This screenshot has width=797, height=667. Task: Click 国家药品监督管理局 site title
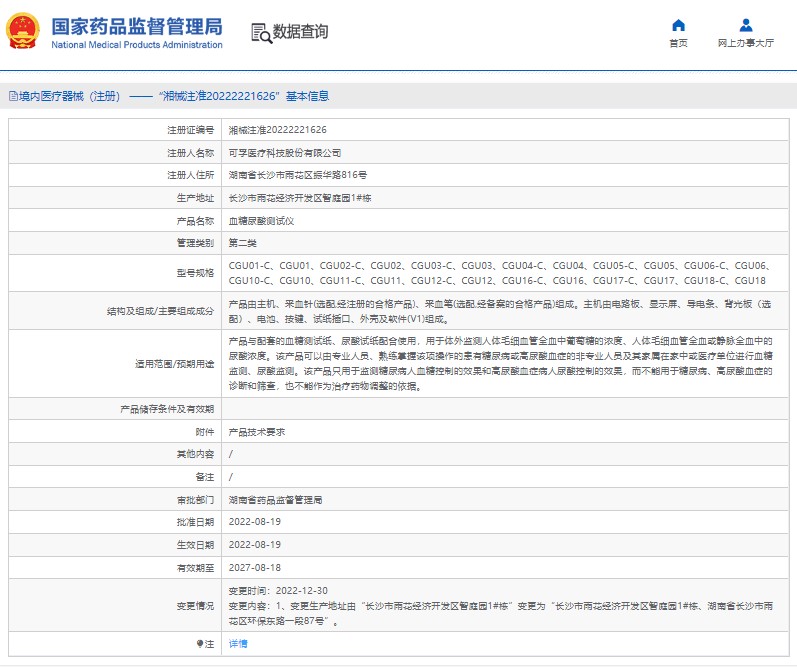137,26
